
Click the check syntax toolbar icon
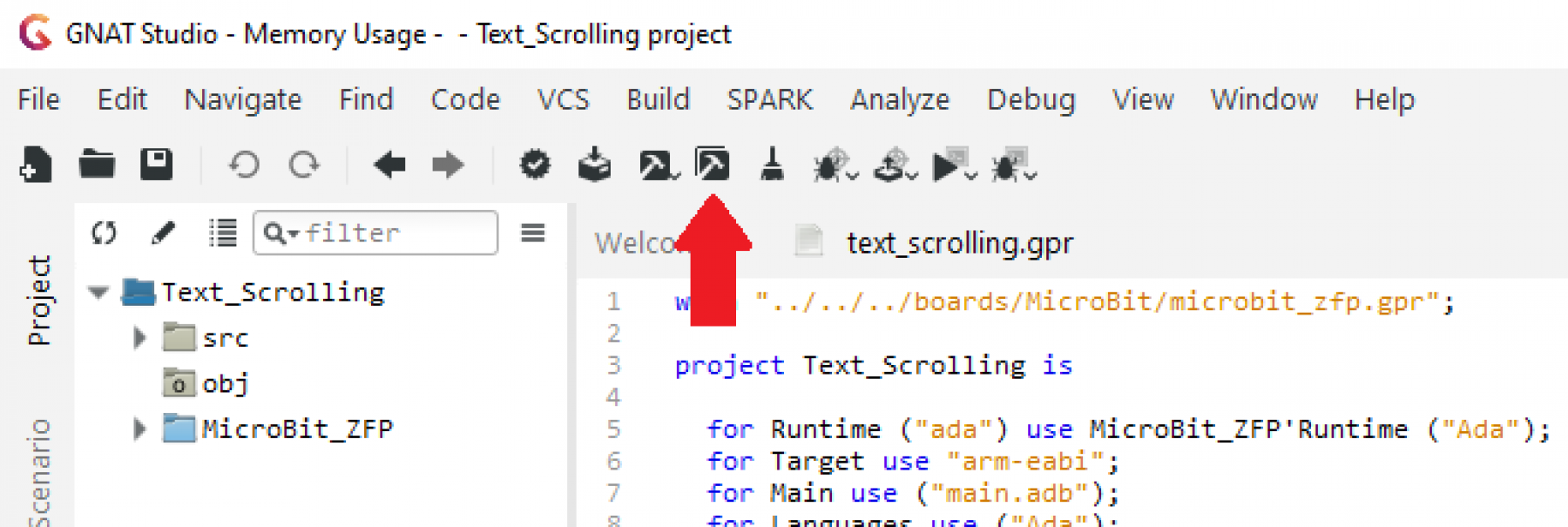coord(535,164)
